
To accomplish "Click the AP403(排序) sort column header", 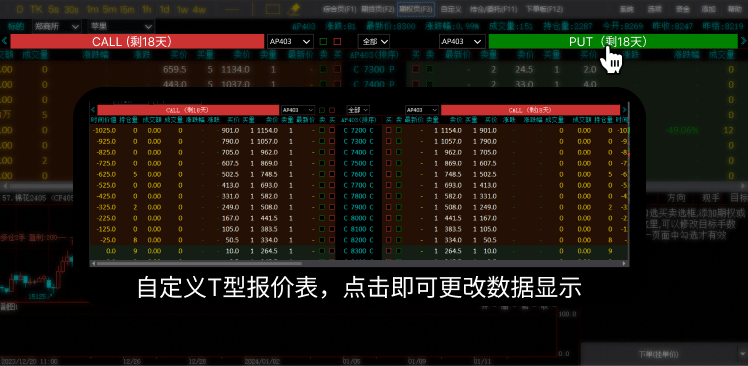I will (x=373, y=55).
